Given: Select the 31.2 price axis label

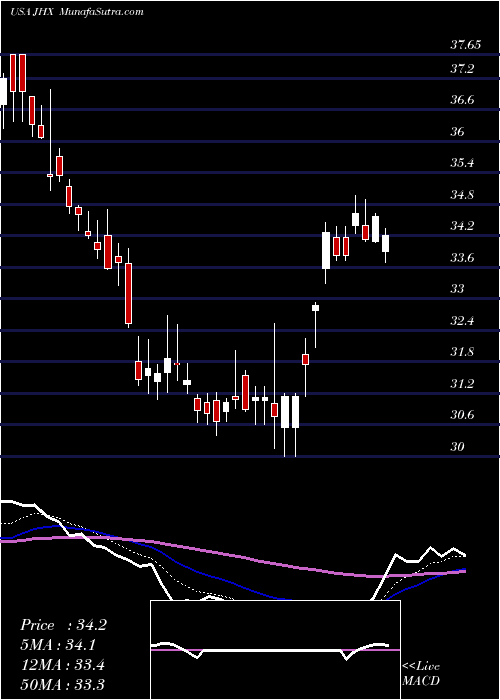Looking at the screenshot, I should click(462, 383).
